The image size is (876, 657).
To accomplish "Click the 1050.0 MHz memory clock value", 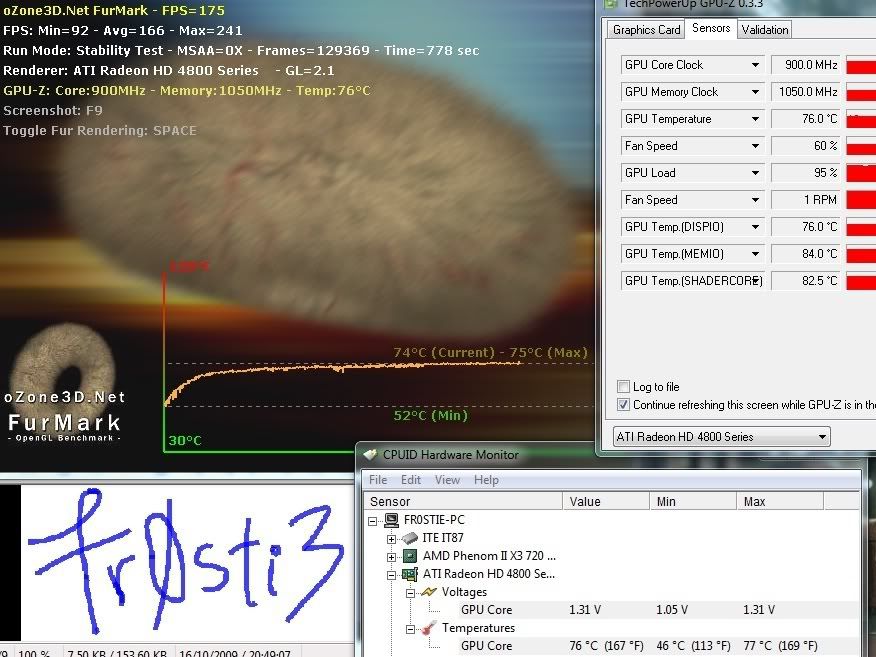I will point(805,92).
